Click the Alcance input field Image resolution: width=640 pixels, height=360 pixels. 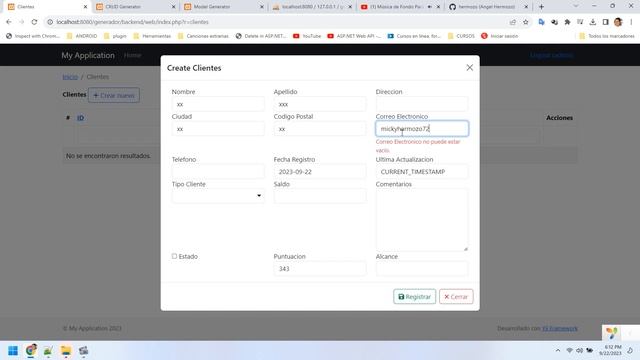[x=422, y=269]
